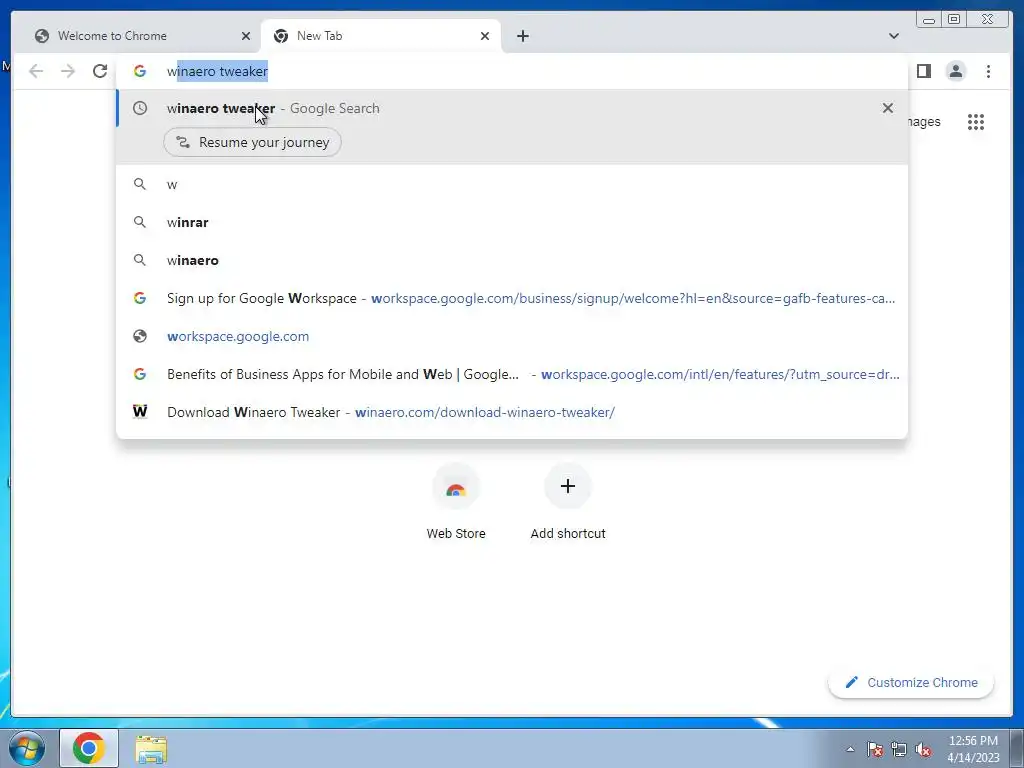Open the Web Store shortcut

pos(456,502)
